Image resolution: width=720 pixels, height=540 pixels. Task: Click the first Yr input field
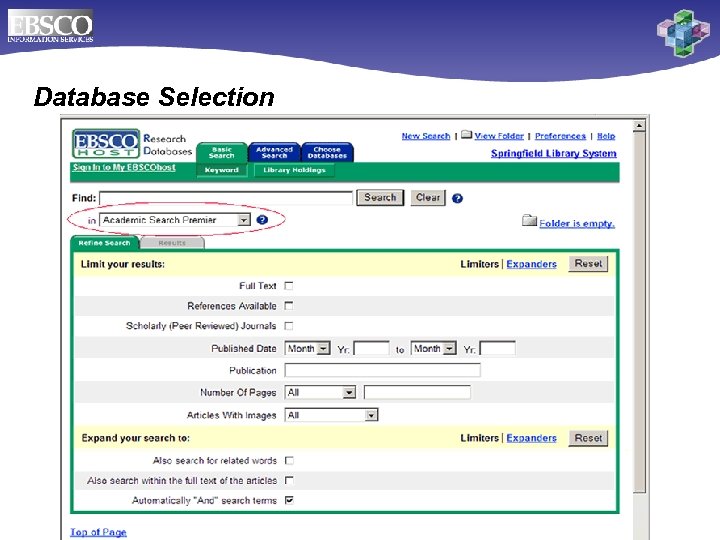[371, 349]
